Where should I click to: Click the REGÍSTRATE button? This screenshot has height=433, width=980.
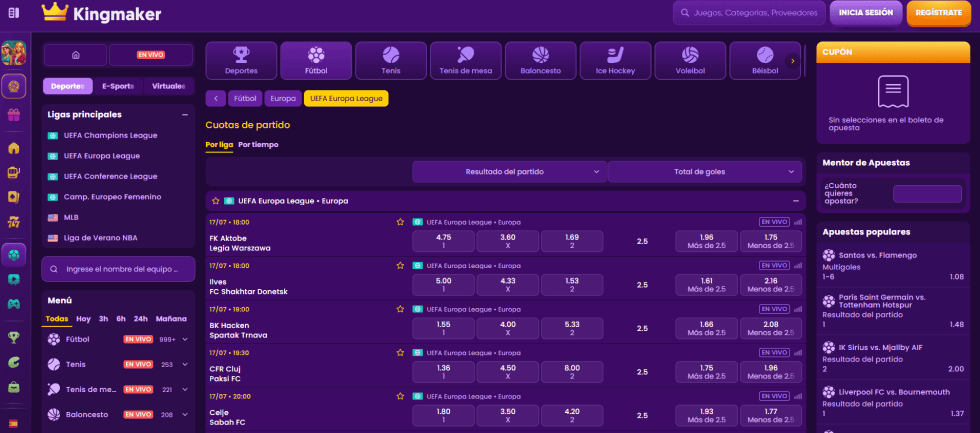(x=938, y=13)
